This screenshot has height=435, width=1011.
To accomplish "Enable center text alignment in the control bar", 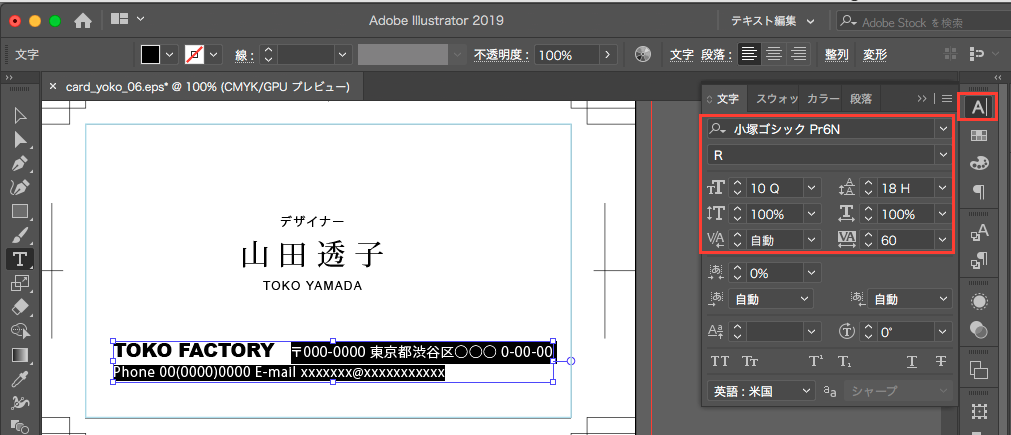I will [x=774, y=55].
